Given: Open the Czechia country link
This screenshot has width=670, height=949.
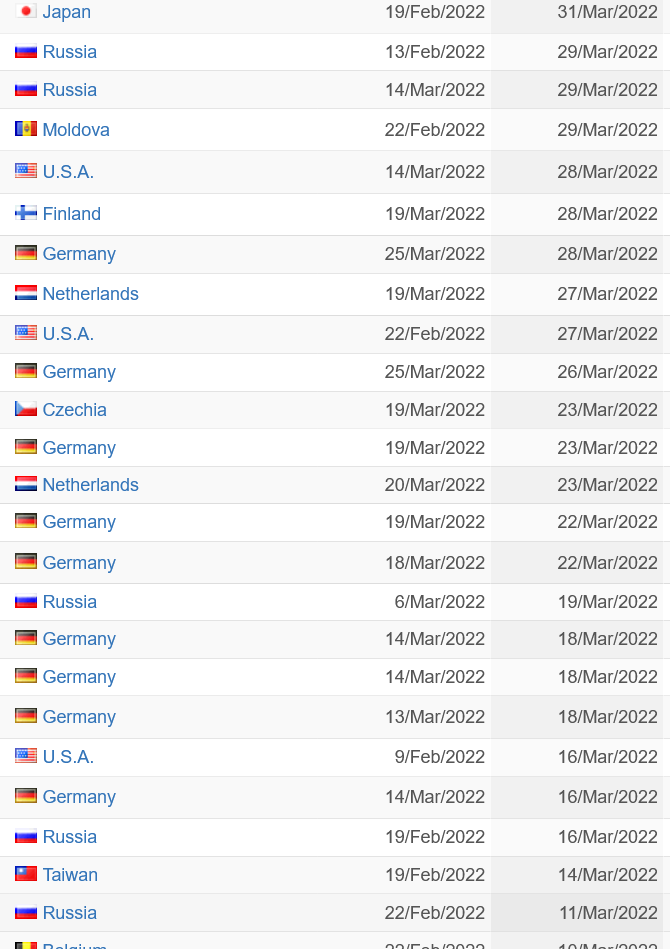Looking at the screenshot, I should [74, 410].
